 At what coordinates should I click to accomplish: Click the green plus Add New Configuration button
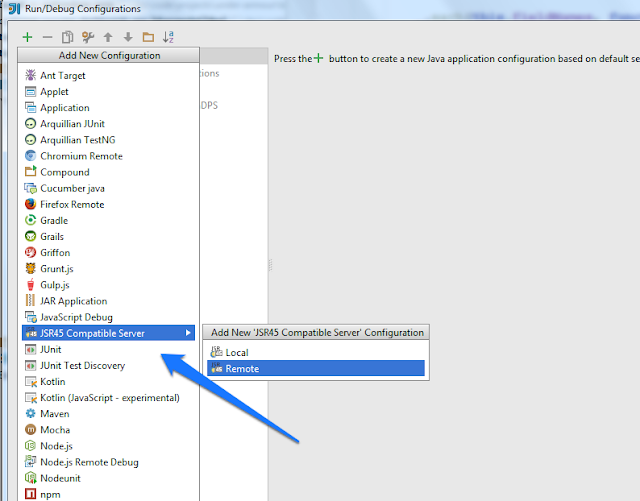coord(27,37)
